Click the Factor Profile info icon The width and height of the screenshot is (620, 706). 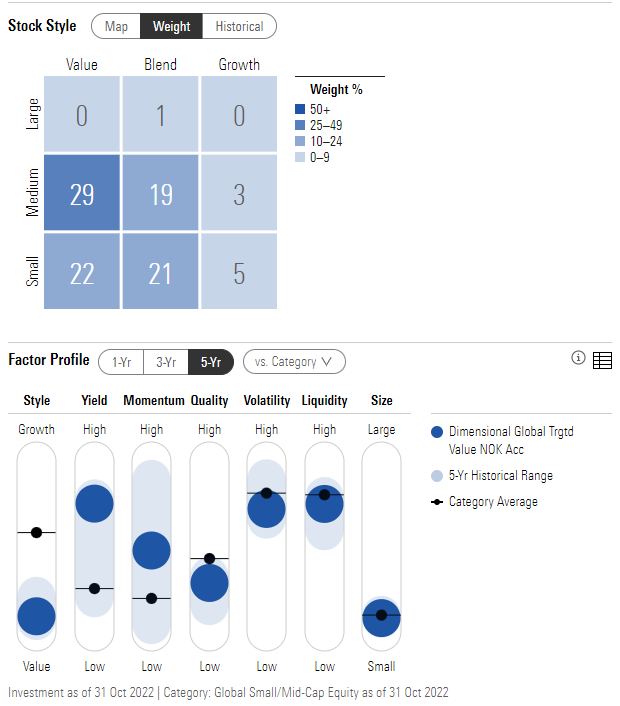pyautogui.click(x=578, y=358)
